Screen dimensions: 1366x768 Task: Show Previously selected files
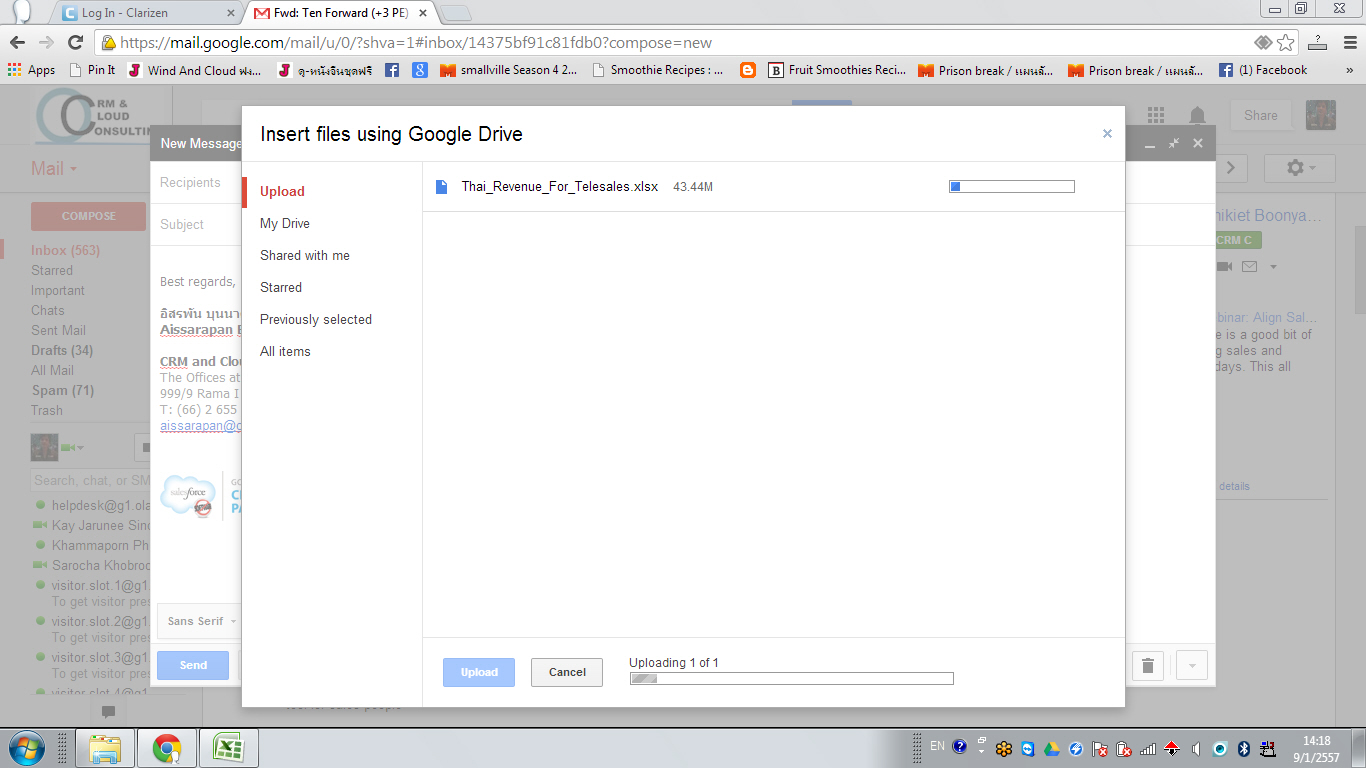point(316,319)
